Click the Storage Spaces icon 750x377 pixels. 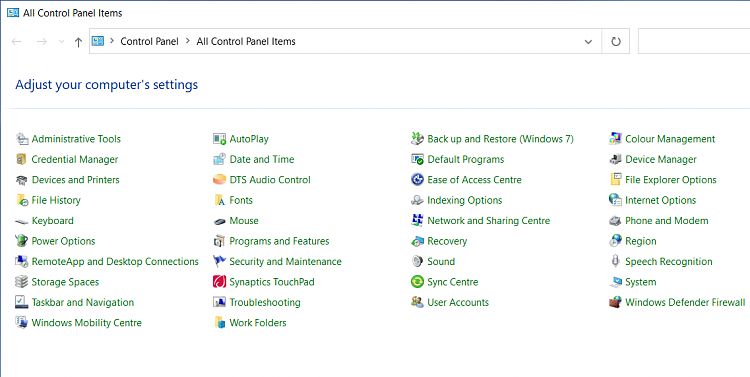coord(22,282)
